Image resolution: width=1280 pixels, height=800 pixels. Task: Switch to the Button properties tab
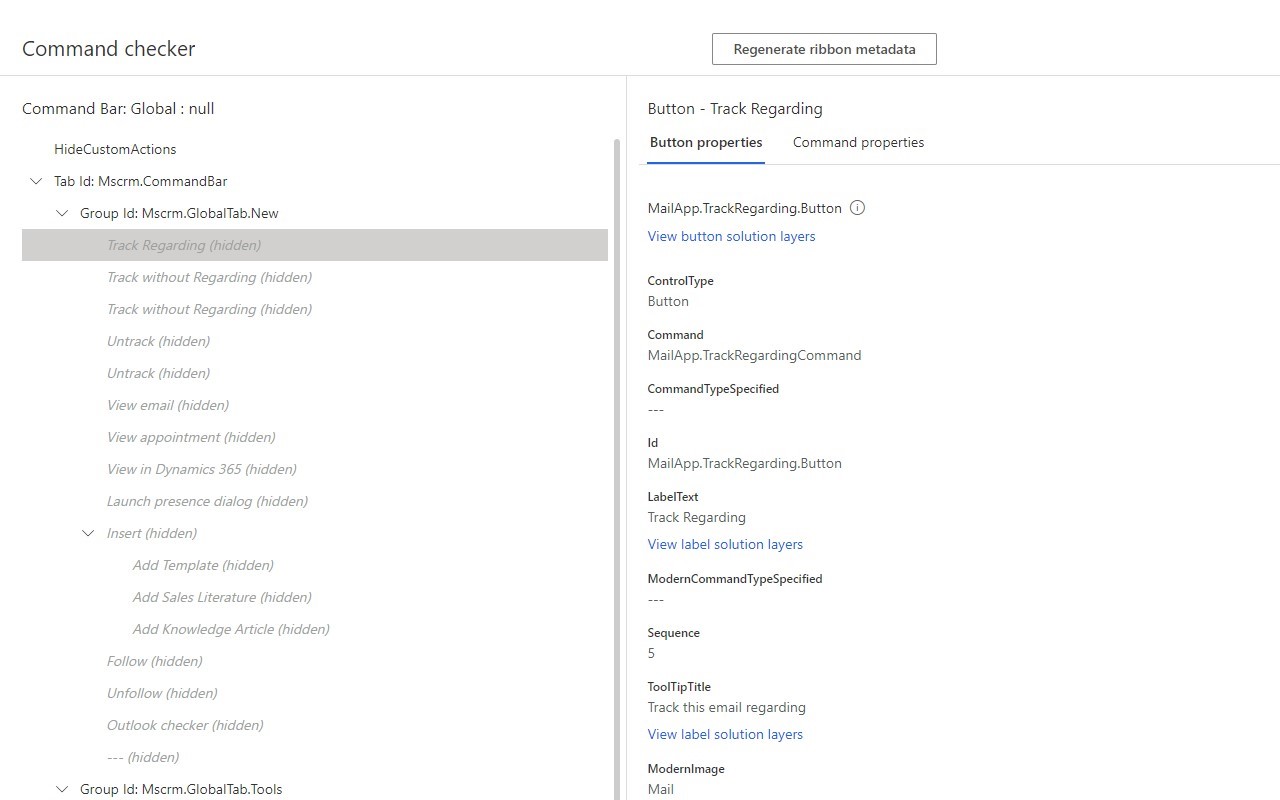[705, 142]
